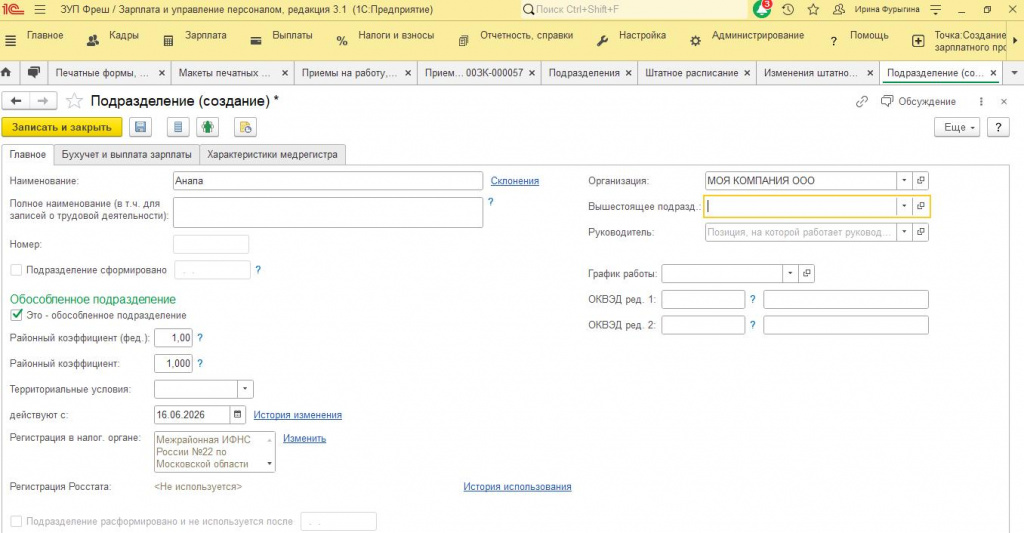Open notifications bell icon

pos(761,10)
